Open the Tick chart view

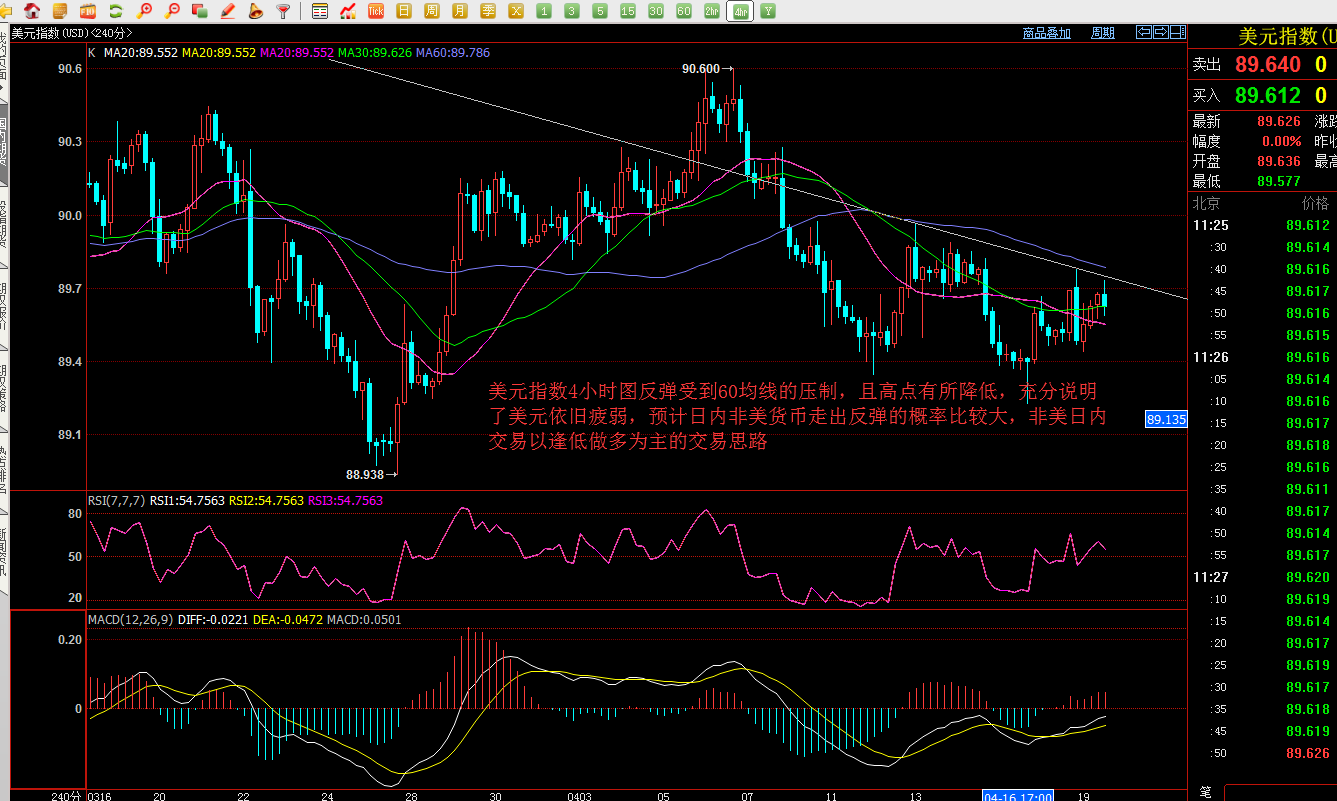click(x=376, y=11)
